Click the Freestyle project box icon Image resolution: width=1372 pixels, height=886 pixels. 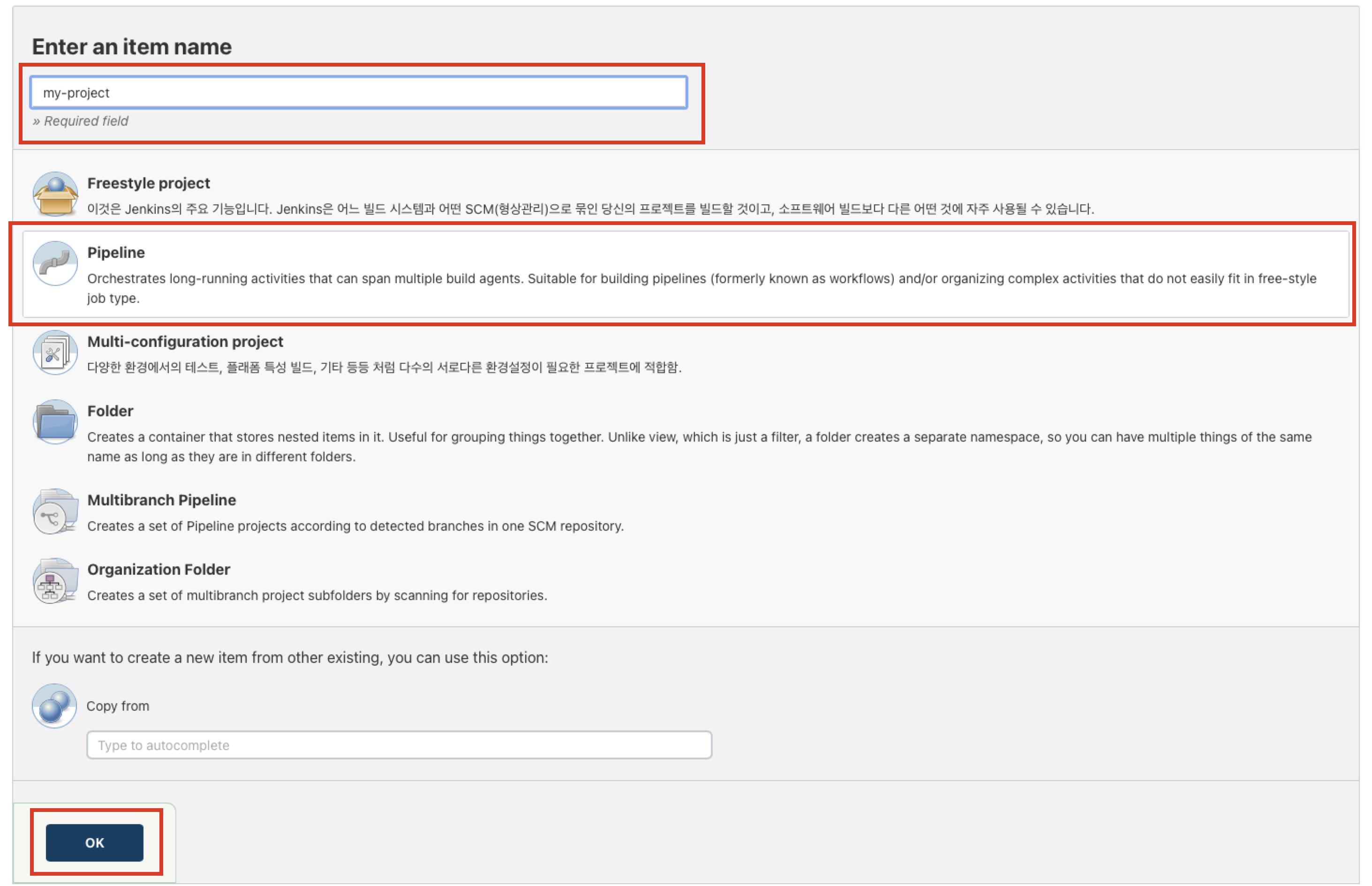click(55, 195)
